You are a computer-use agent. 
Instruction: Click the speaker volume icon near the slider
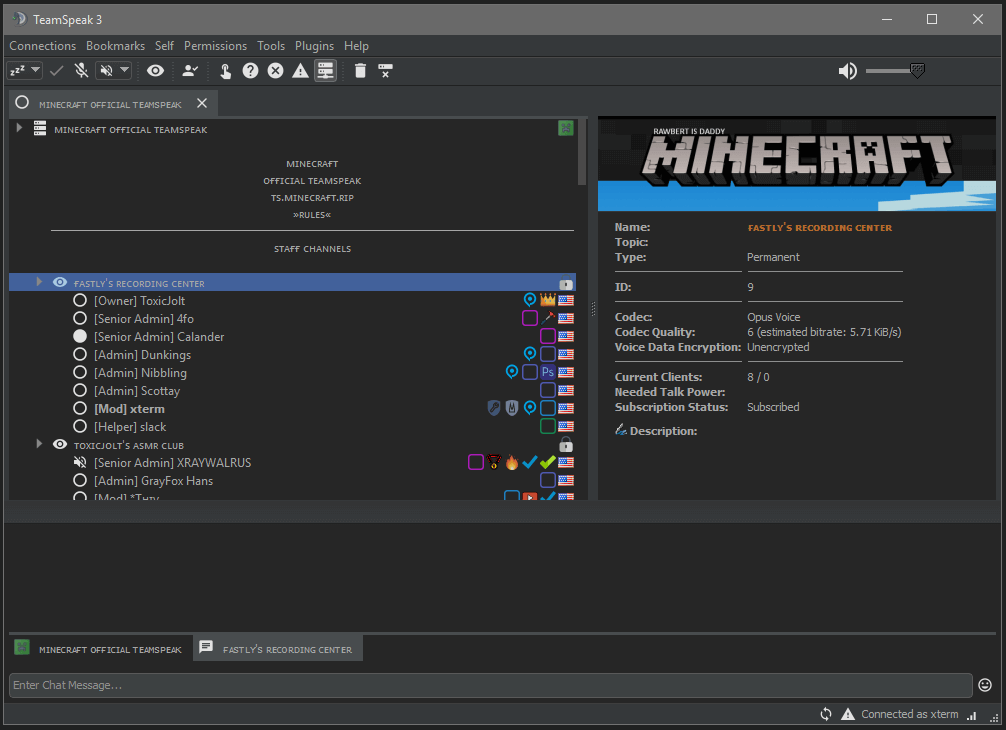847,71
